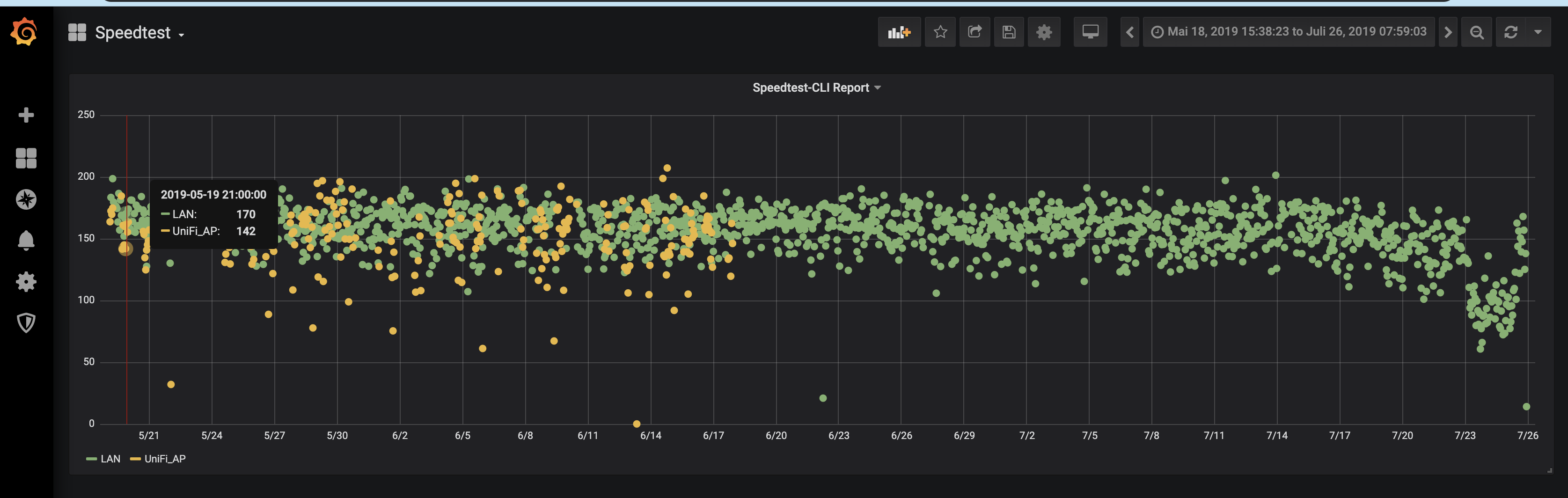
Task: Open the refresh interval dropdown arrow
Action: [x=1538, y=32]
